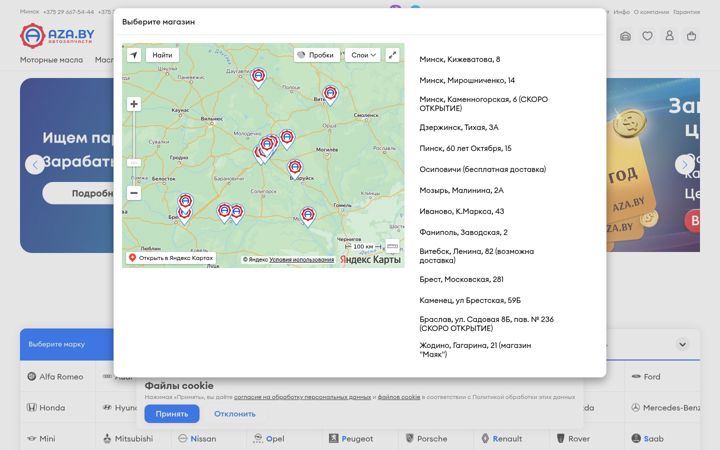Screen dimensions: 720x450
Task: Select Nissan brand
Action: pos(197,439)
